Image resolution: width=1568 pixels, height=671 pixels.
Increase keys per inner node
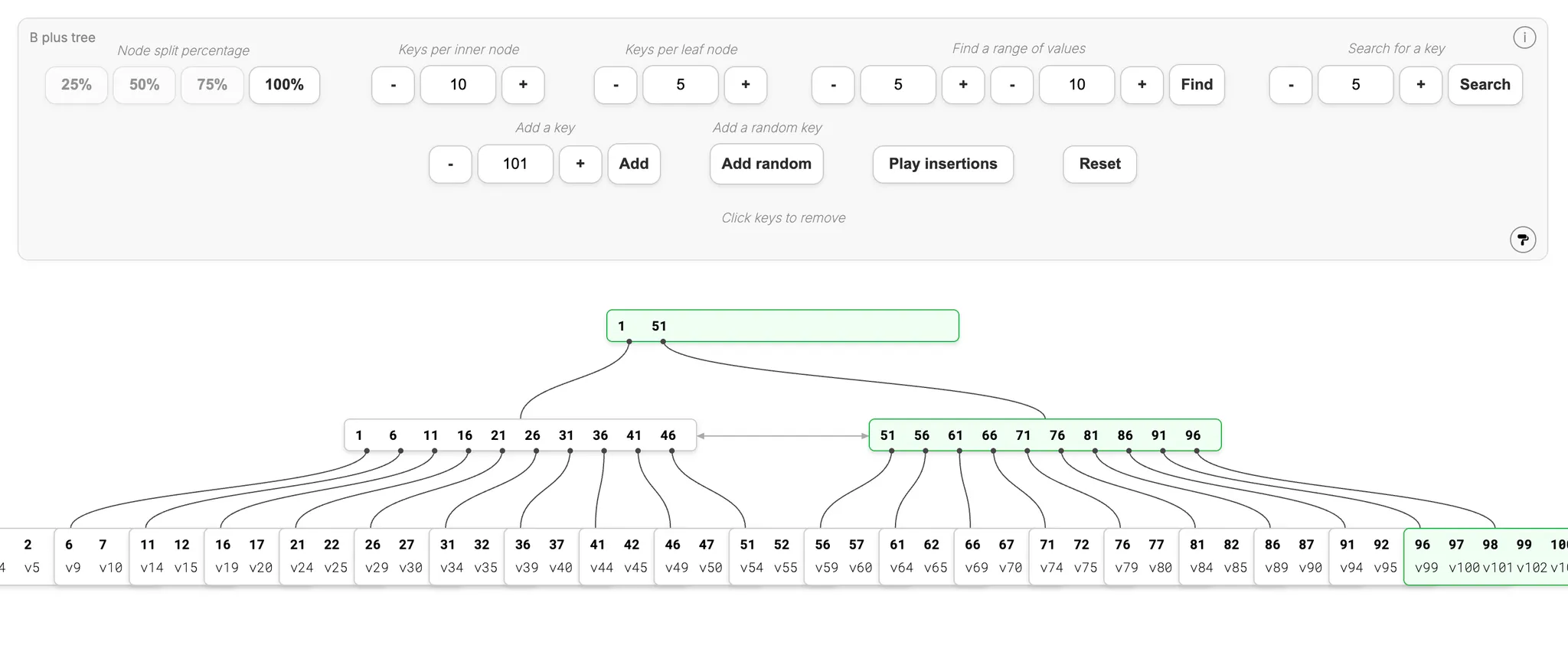[523, 85]
